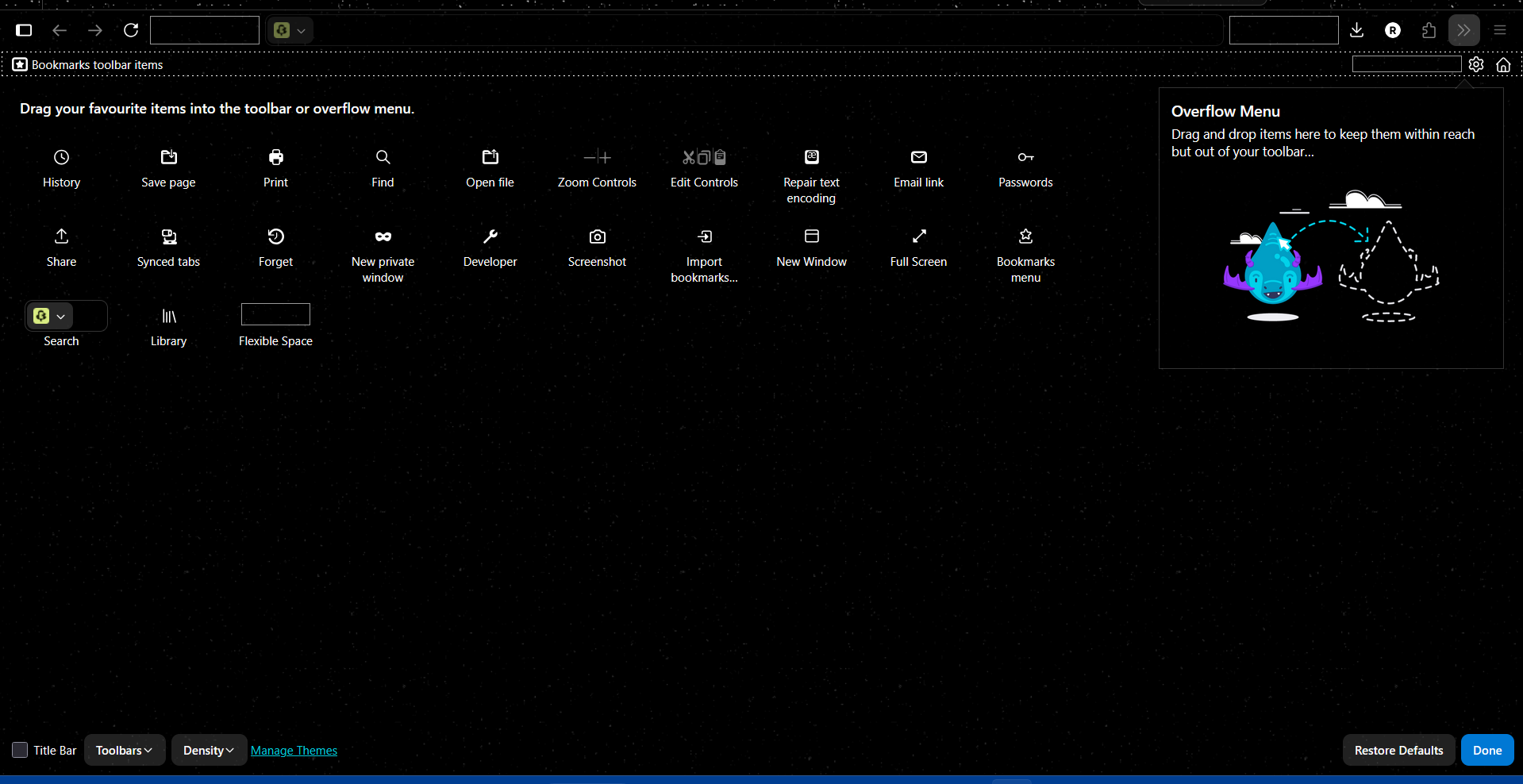Image resolution: width=1523 pixels, height=784 pixels.
Task: Select the New Window icon
Action: (x=811, y=236)
